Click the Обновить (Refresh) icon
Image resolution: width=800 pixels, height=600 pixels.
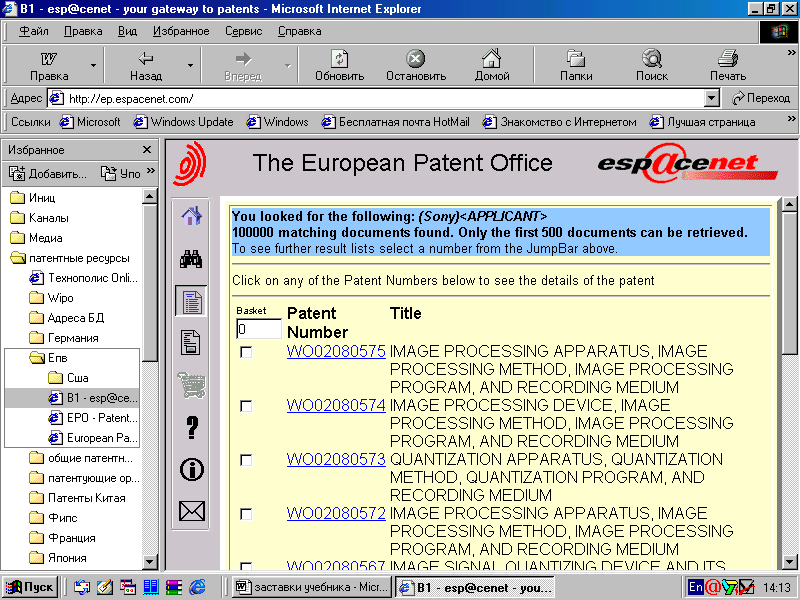pos(339,59)
